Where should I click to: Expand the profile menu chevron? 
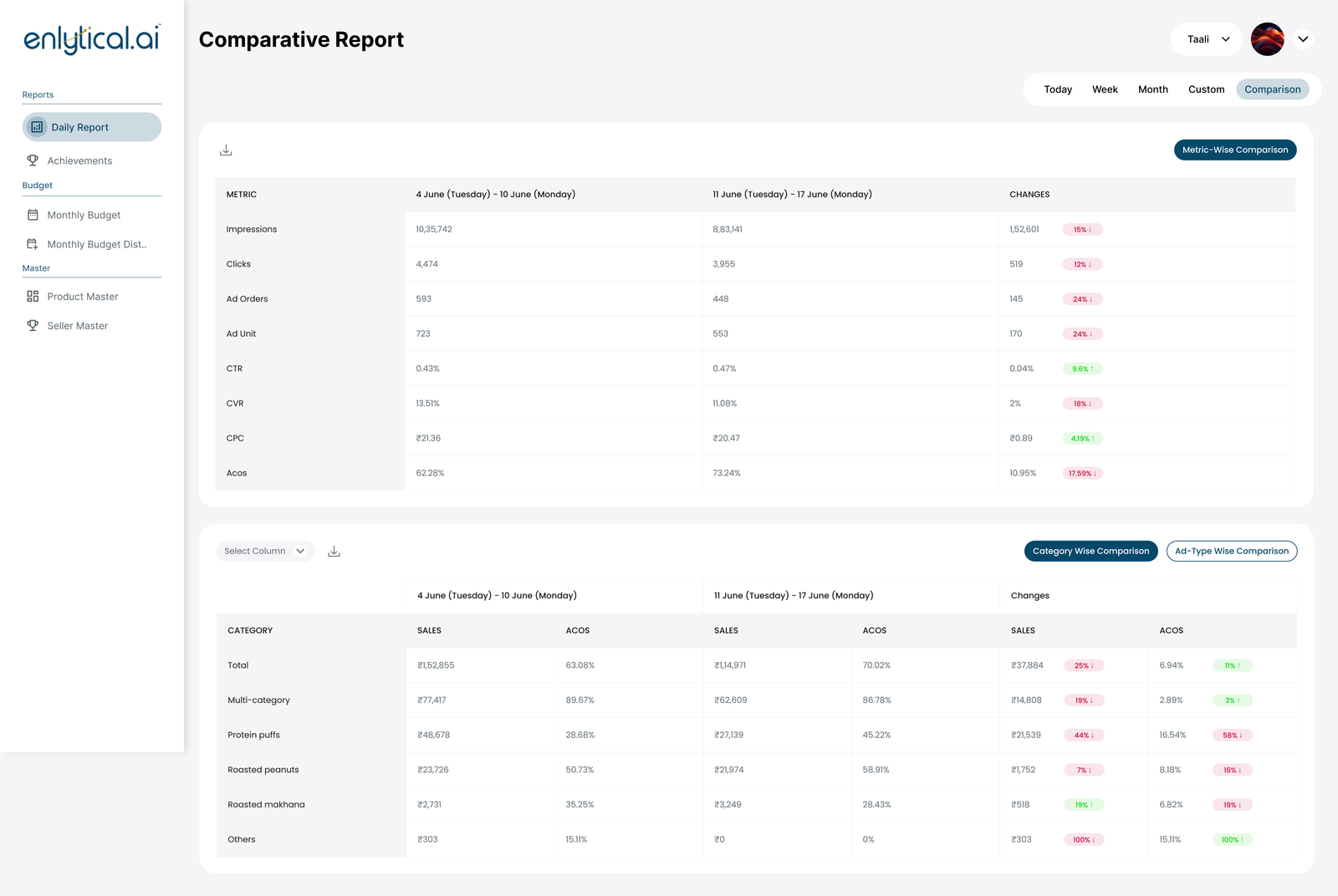click(x=1303, y=39)
